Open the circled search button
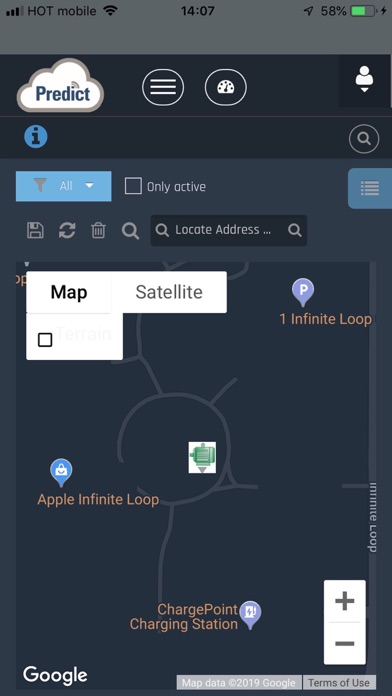392x696 pixels. pos(364,139)
